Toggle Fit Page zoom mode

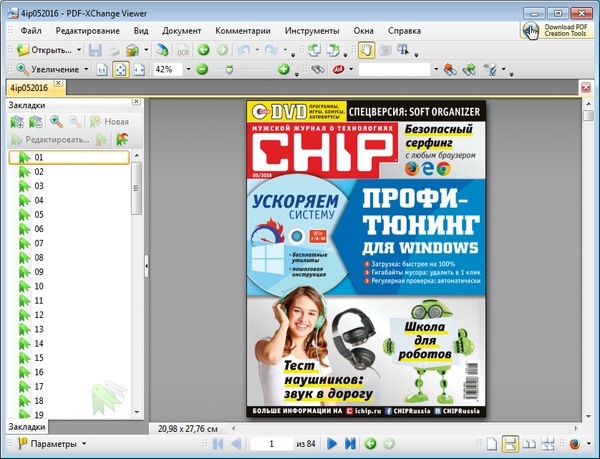121,70
